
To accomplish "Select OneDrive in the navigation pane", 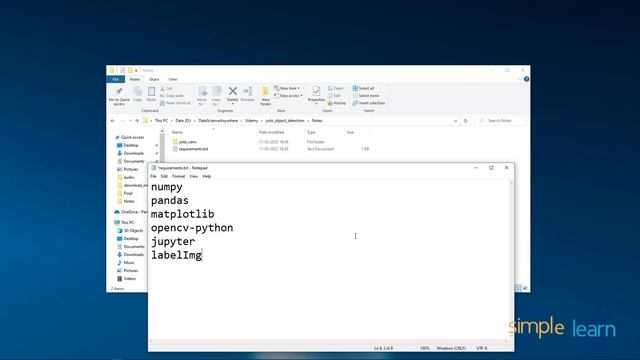I will point(130,212).
